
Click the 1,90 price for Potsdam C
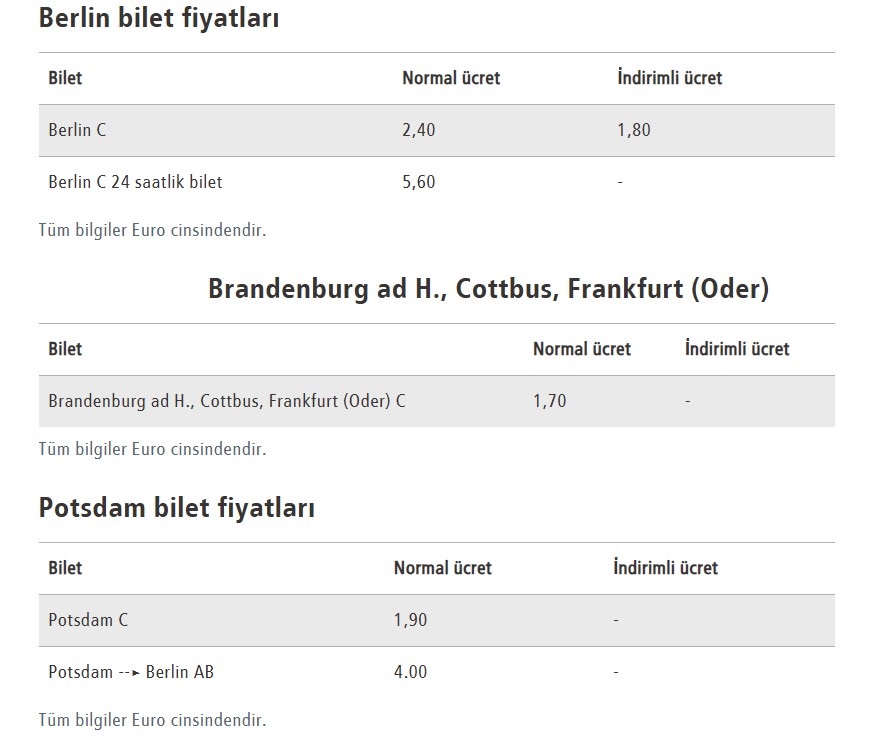click(x=410, y=620)
